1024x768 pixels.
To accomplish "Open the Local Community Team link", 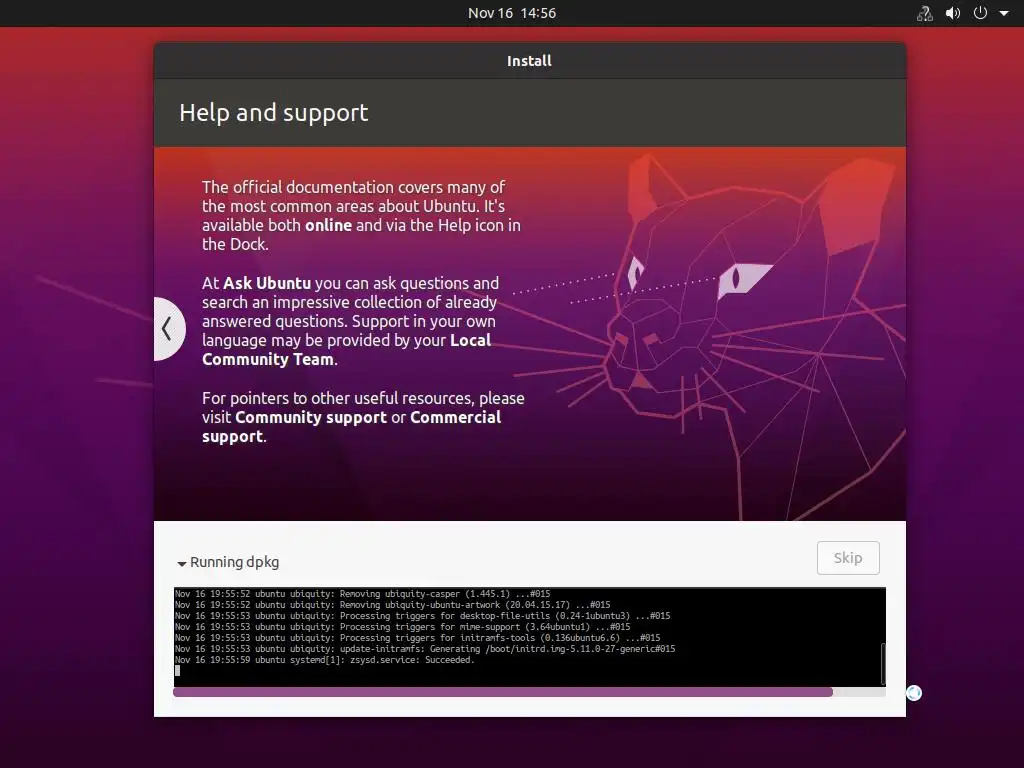I will [x=346, y=350].
